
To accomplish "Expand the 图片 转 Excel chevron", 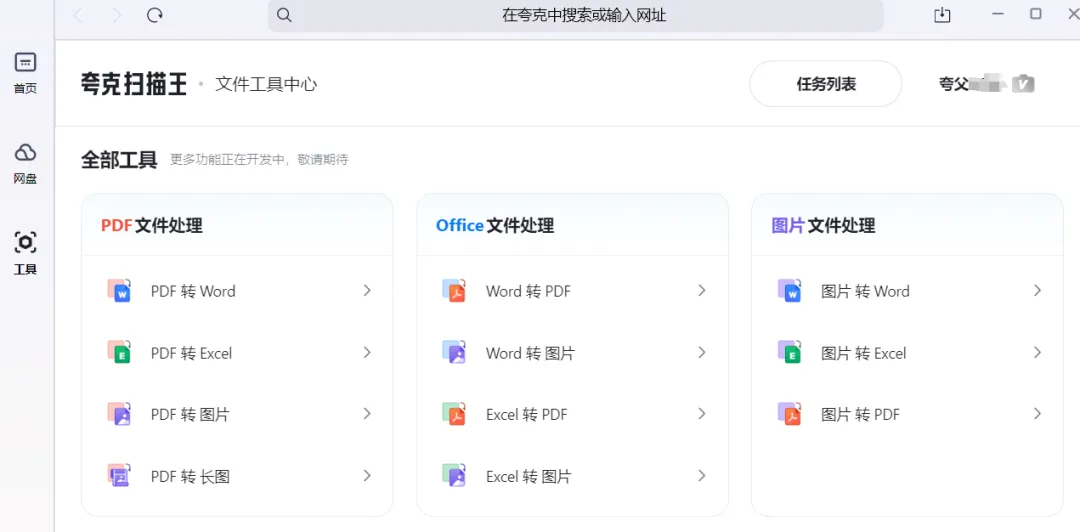I will pos(1037,353).
